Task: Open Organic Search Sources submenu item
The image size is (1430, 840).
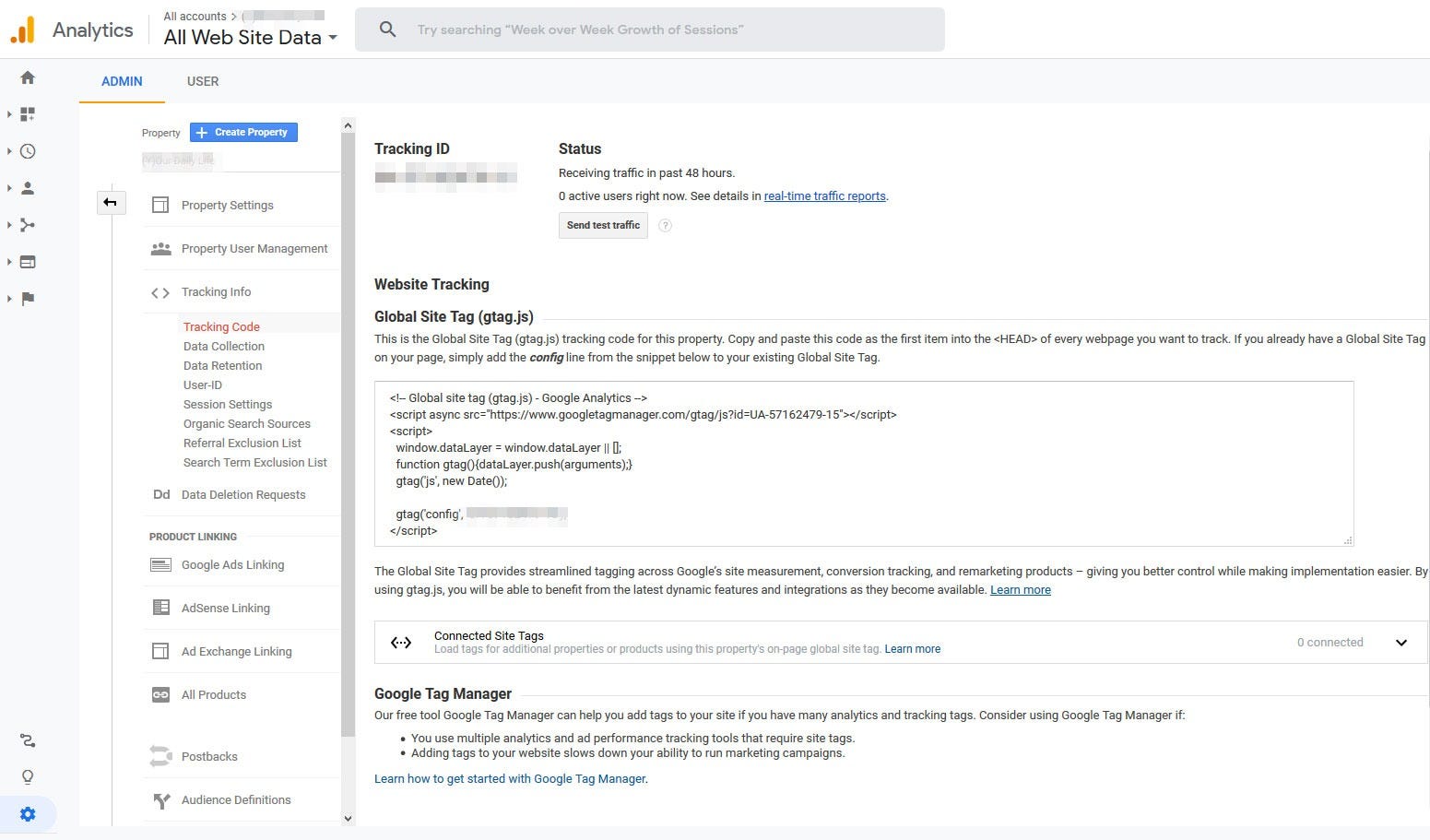Action: (247, 423)
